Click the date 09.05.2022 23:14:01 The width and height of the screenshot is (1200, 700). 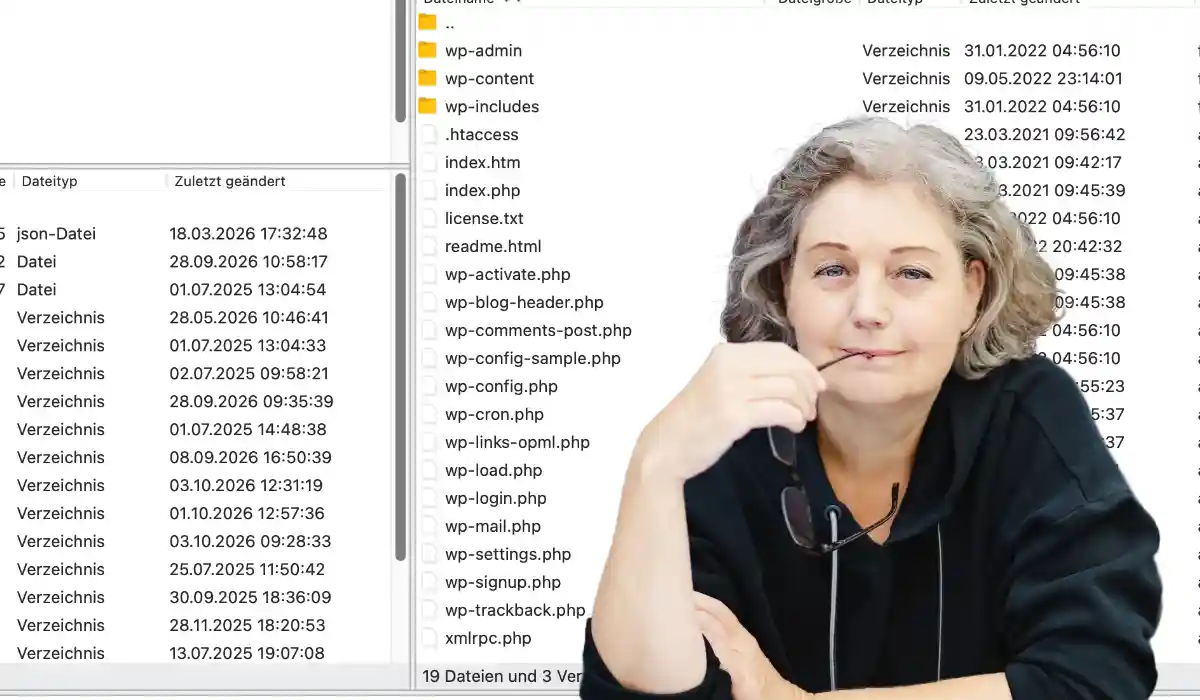tap(1043, 78)
